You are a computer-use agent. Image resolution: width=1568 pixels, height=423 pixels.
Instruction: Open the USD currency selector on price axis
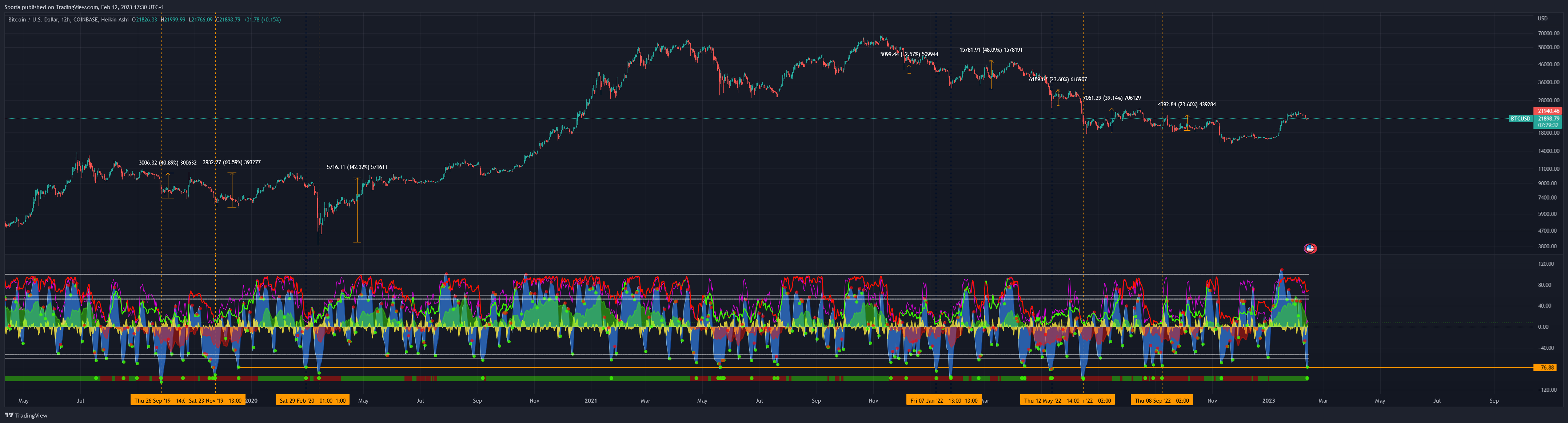[1543, 18]
